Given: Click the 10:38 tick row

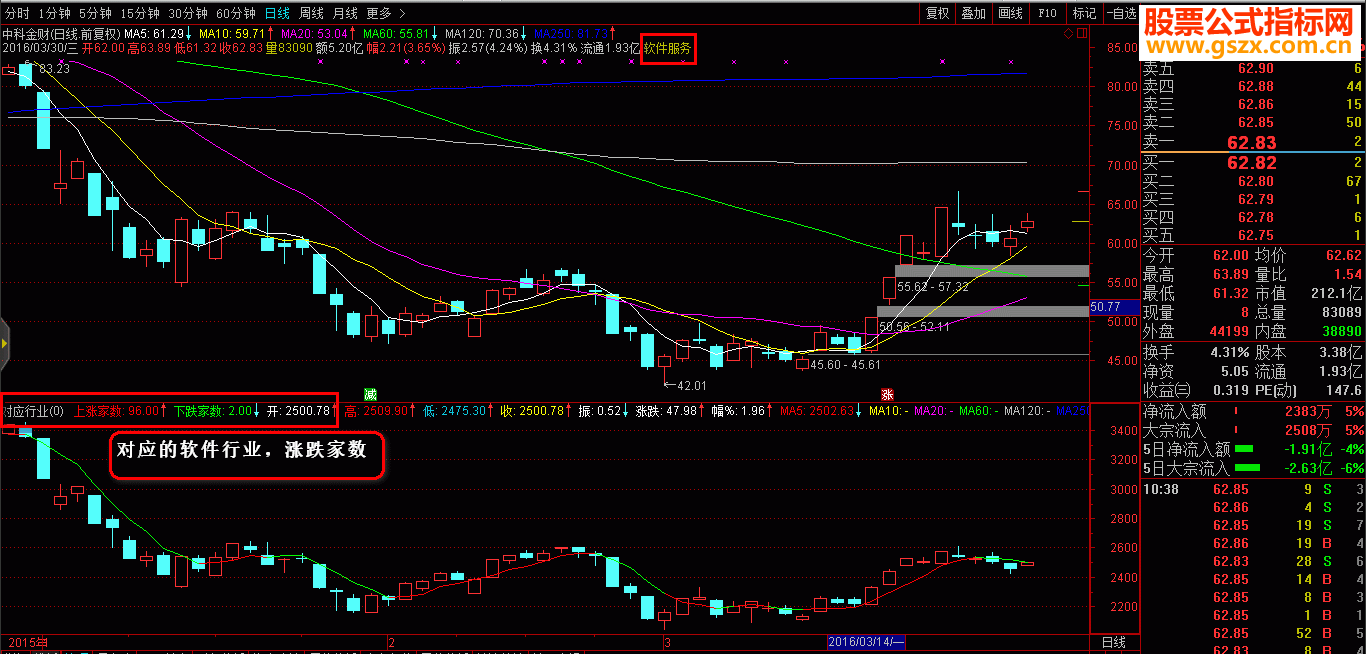Looking at the screenshot, I should [1253, 490].
